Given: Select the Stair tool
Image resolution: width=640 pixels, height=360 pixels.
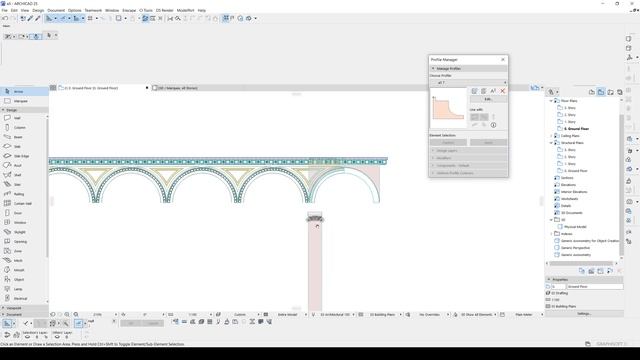Looking at the screenshot, I should coord(23,184).
